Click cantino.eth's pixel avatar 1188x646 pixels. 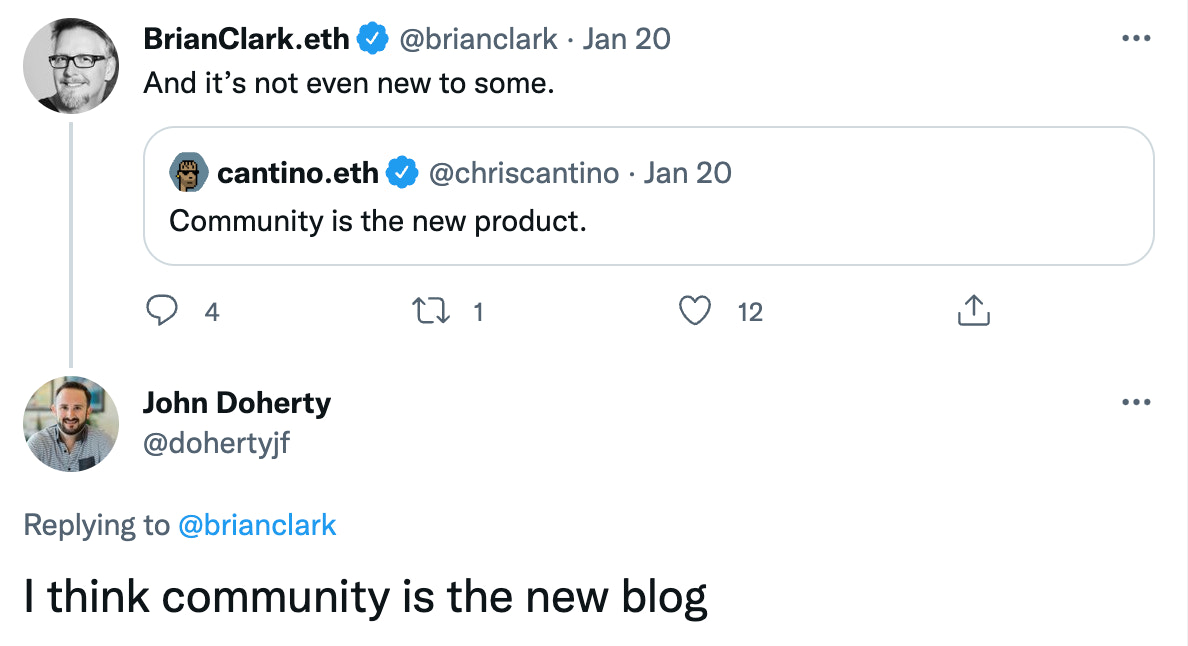pos(188,173)
